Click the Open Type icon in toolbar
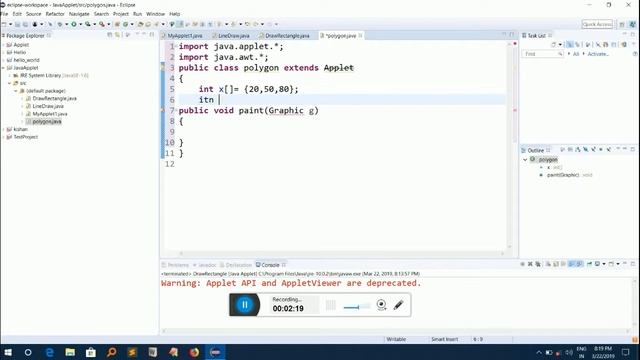This screenshot has width=640, height=360. coord(140,24)
